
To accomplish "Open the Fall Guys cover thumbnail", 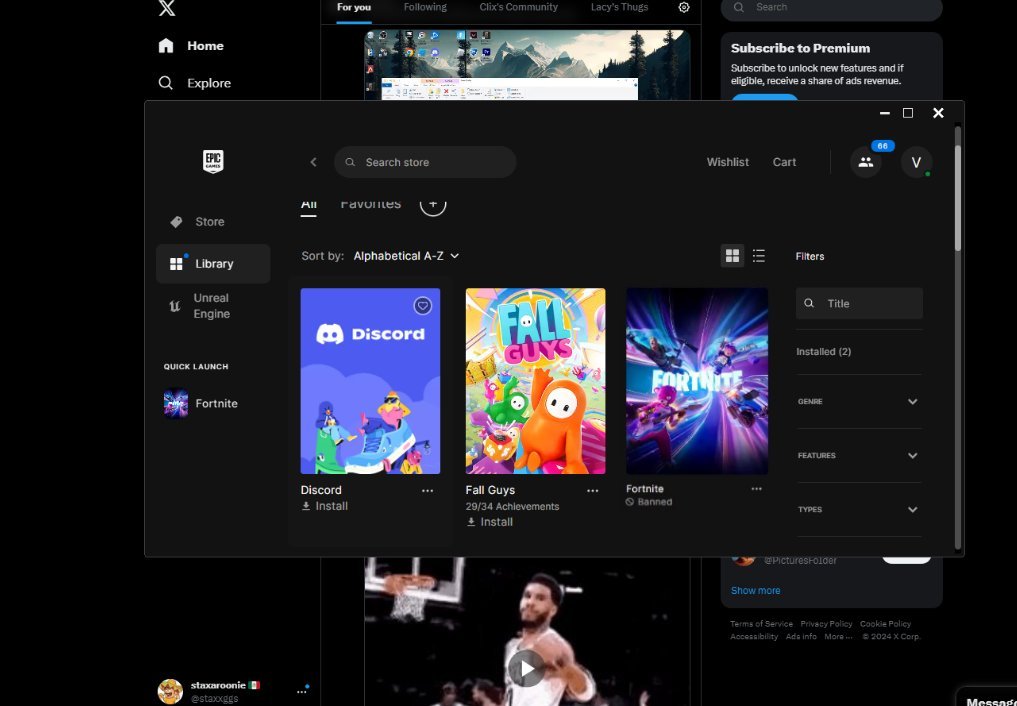I will tap(535, 381).
